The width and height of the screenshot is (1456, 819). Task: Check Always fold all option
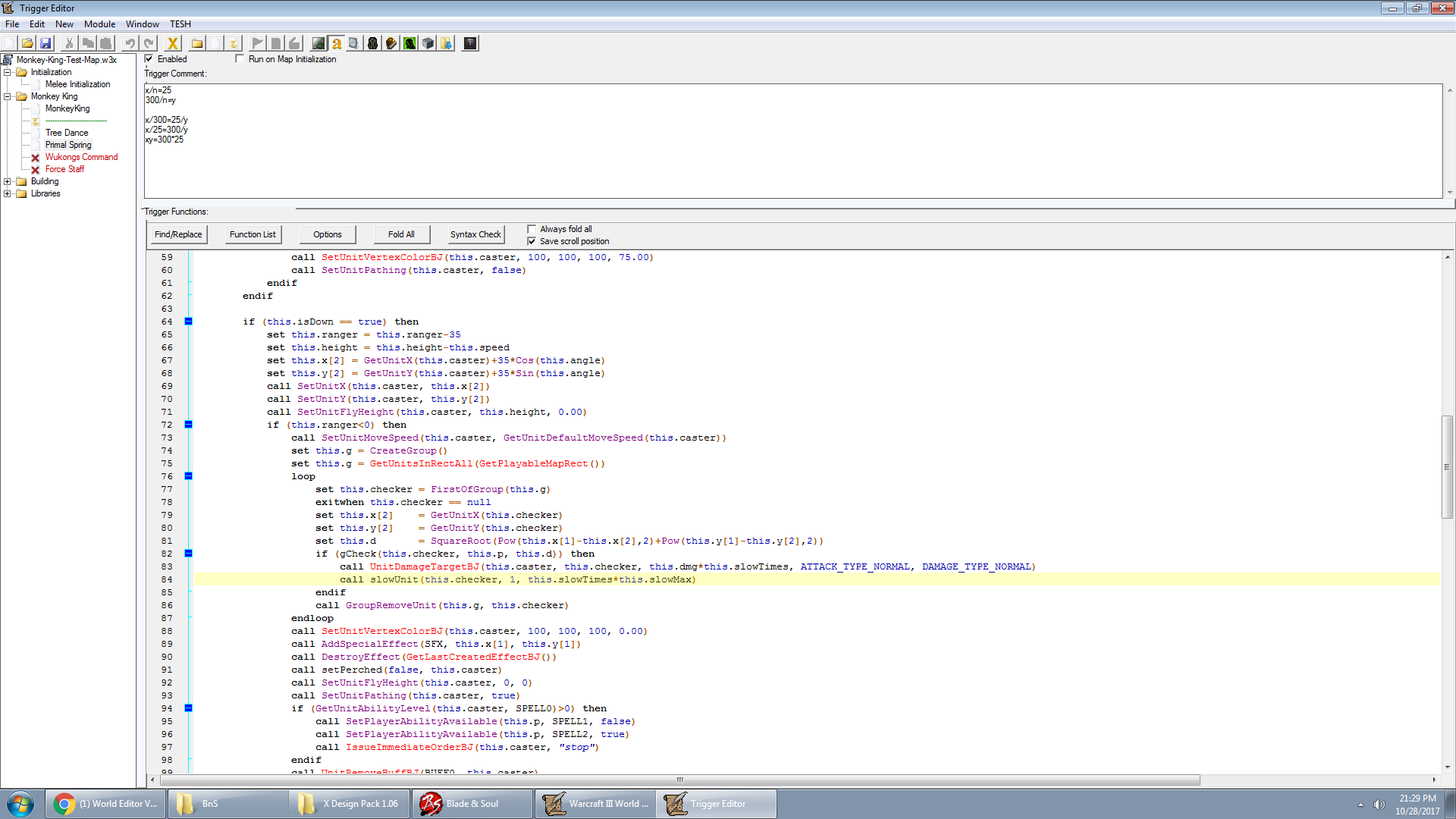pos(532,229)
